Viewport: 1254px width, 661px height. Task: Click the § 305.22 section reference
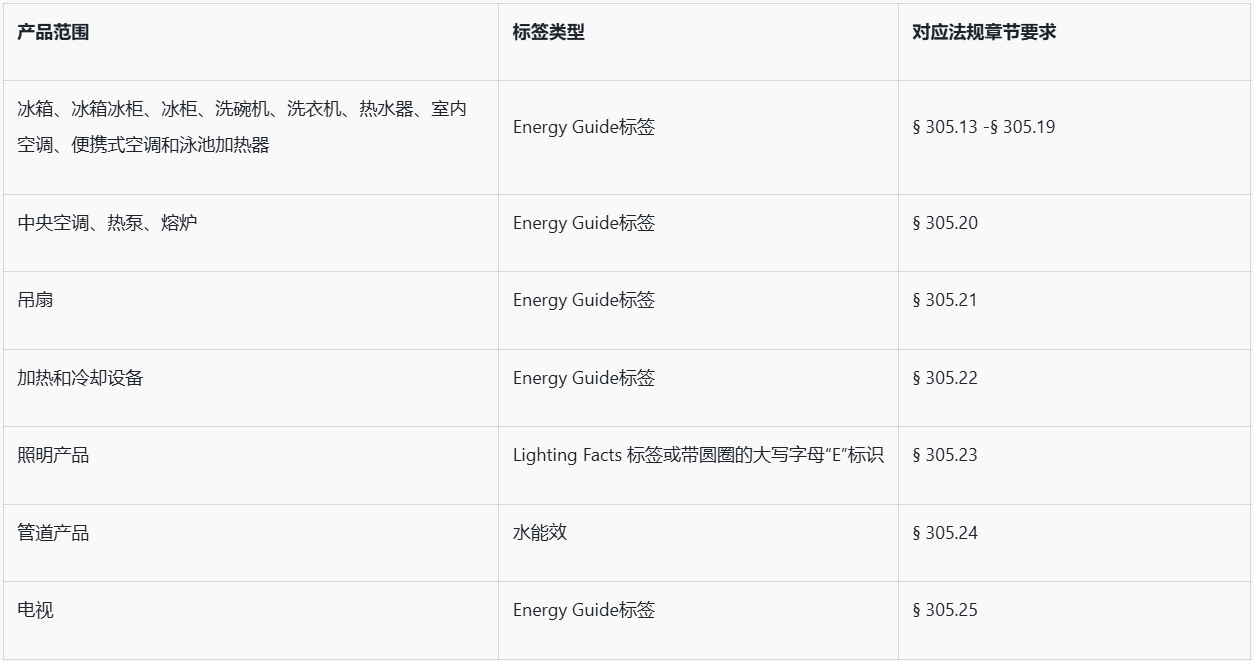point(944,378)
